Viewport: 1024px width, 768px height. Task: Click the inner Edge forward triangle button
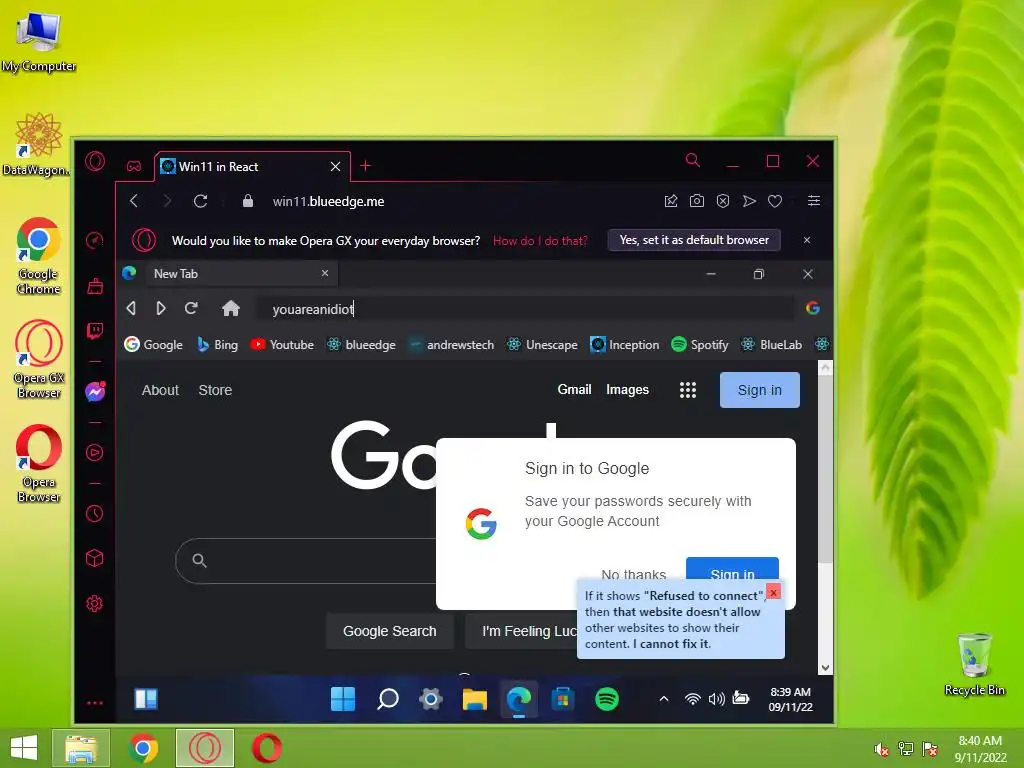pyautogui.click(x=161, y=308)
